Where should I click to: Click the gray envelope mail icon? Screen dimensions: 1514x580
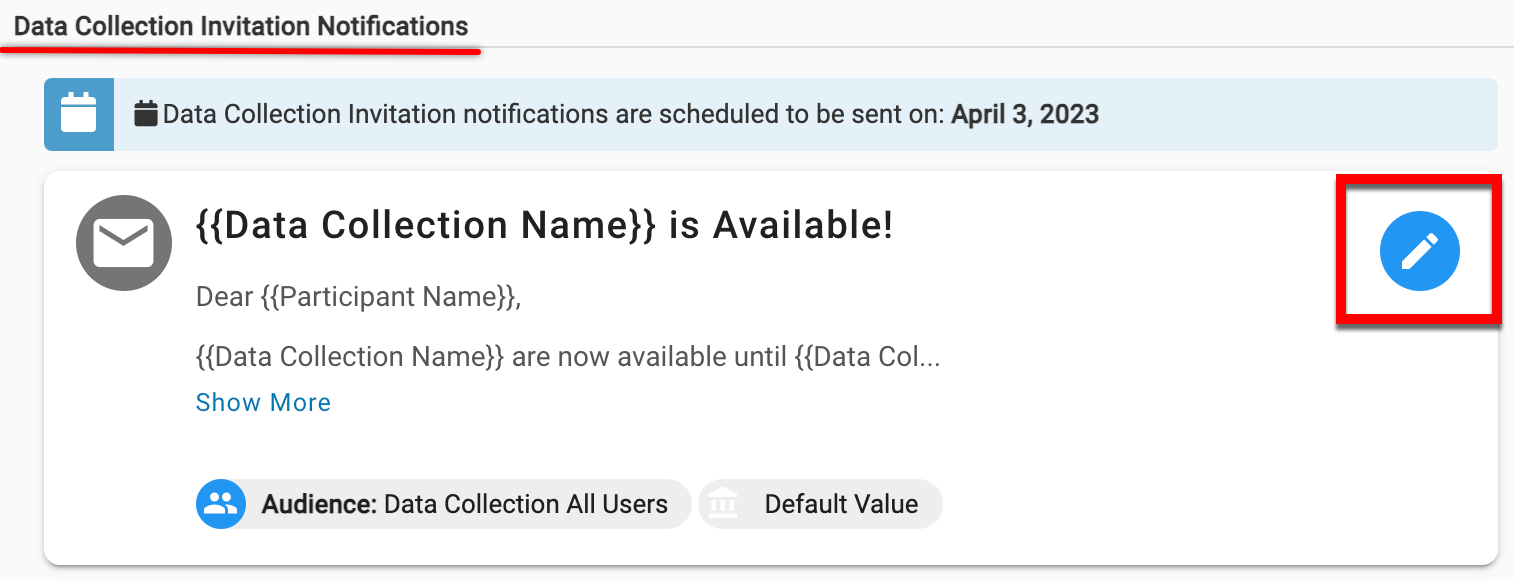(x=123, y=242)
